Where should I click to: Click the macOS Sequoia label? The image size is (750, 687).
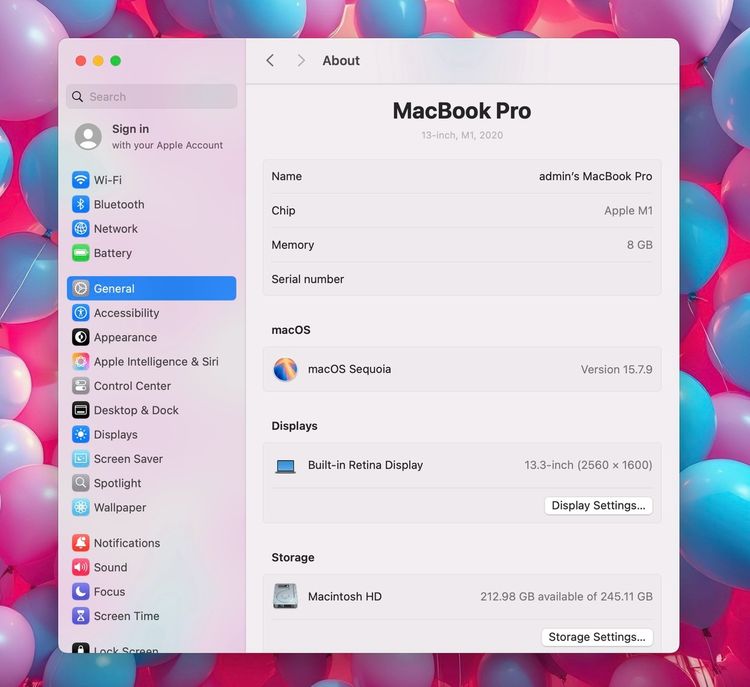tap(349, 369)
